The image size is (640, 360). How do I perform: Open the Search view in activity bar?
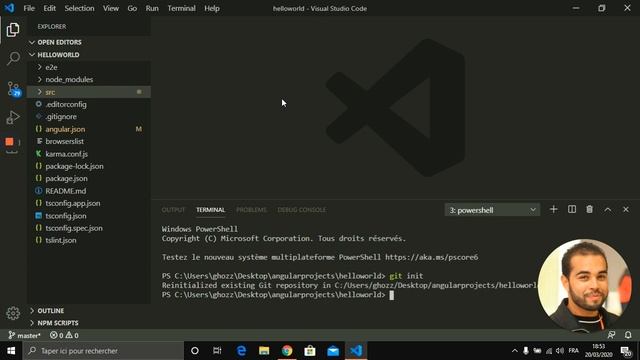coord(13,58)
